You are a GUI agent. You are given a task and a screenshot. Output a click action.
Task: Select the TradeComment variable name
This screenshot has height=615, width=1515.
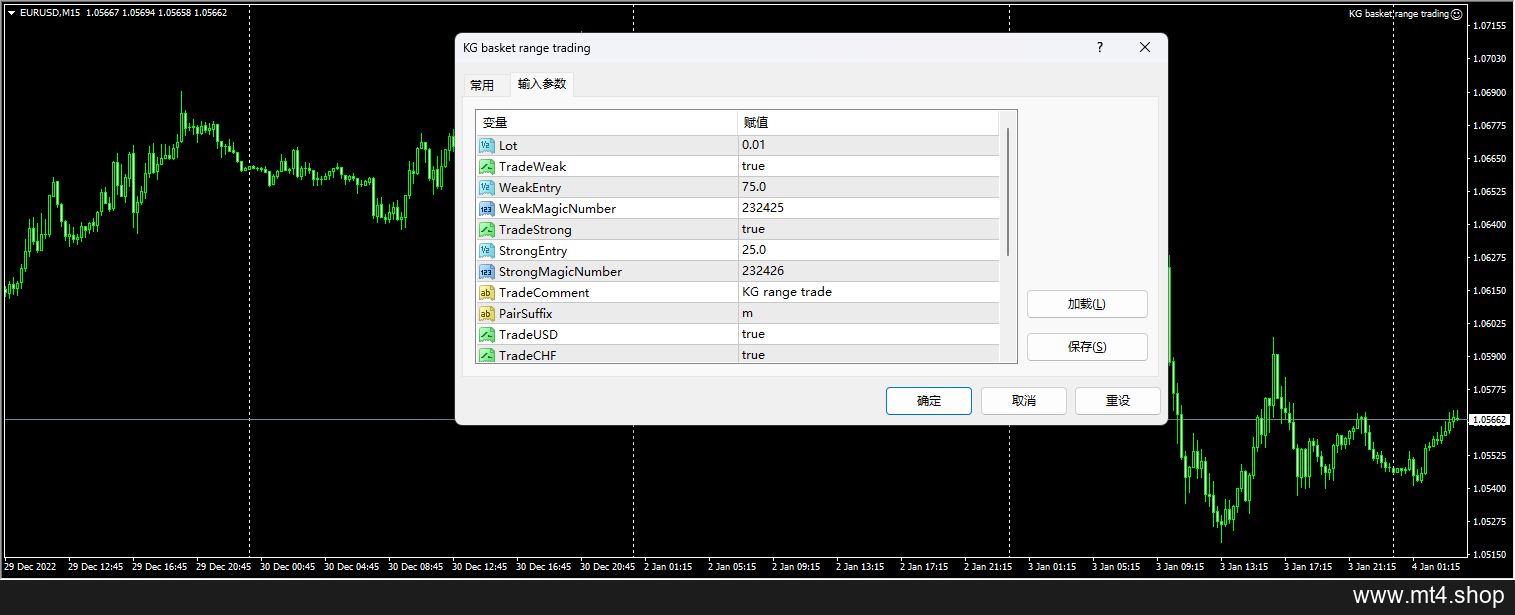coord(544,293)
